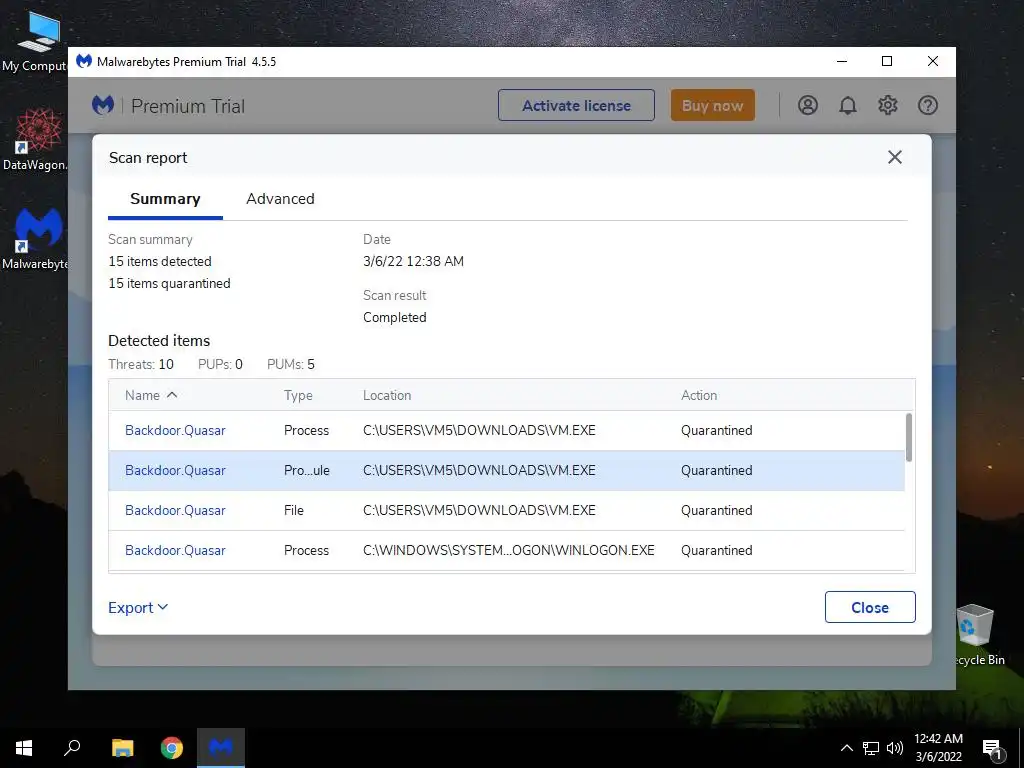The width and height of the screenshot is (1024, 768).
Task: Open taskbar search magnifier
Action: [x=72, y=748]
